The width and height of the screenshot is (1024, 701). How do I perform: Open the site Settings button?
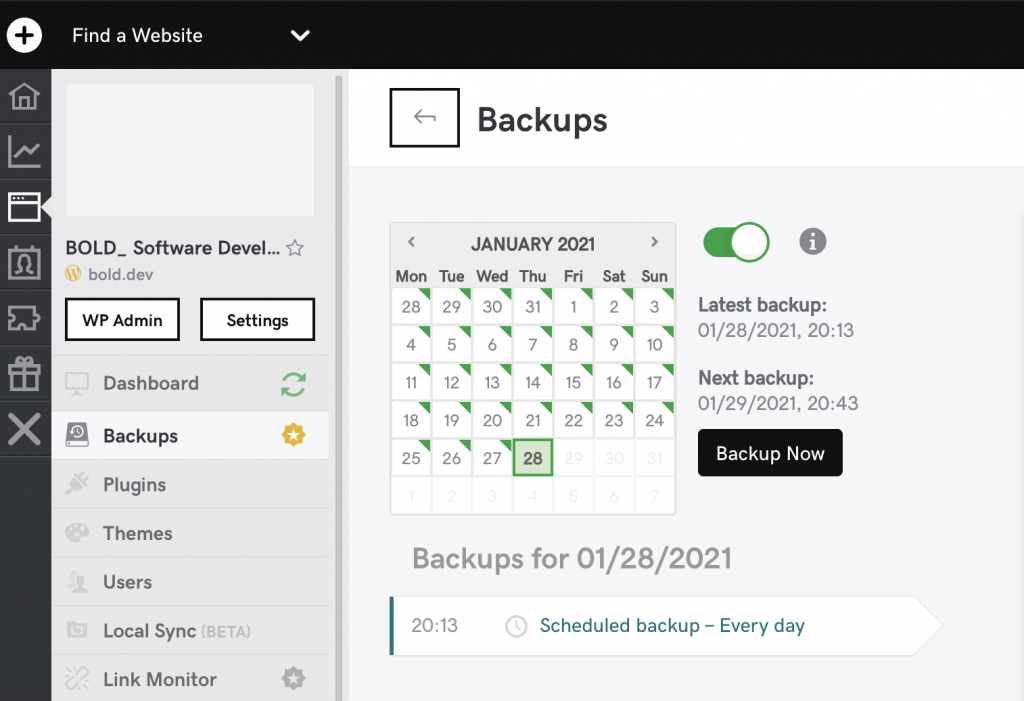tap(257, 319)
